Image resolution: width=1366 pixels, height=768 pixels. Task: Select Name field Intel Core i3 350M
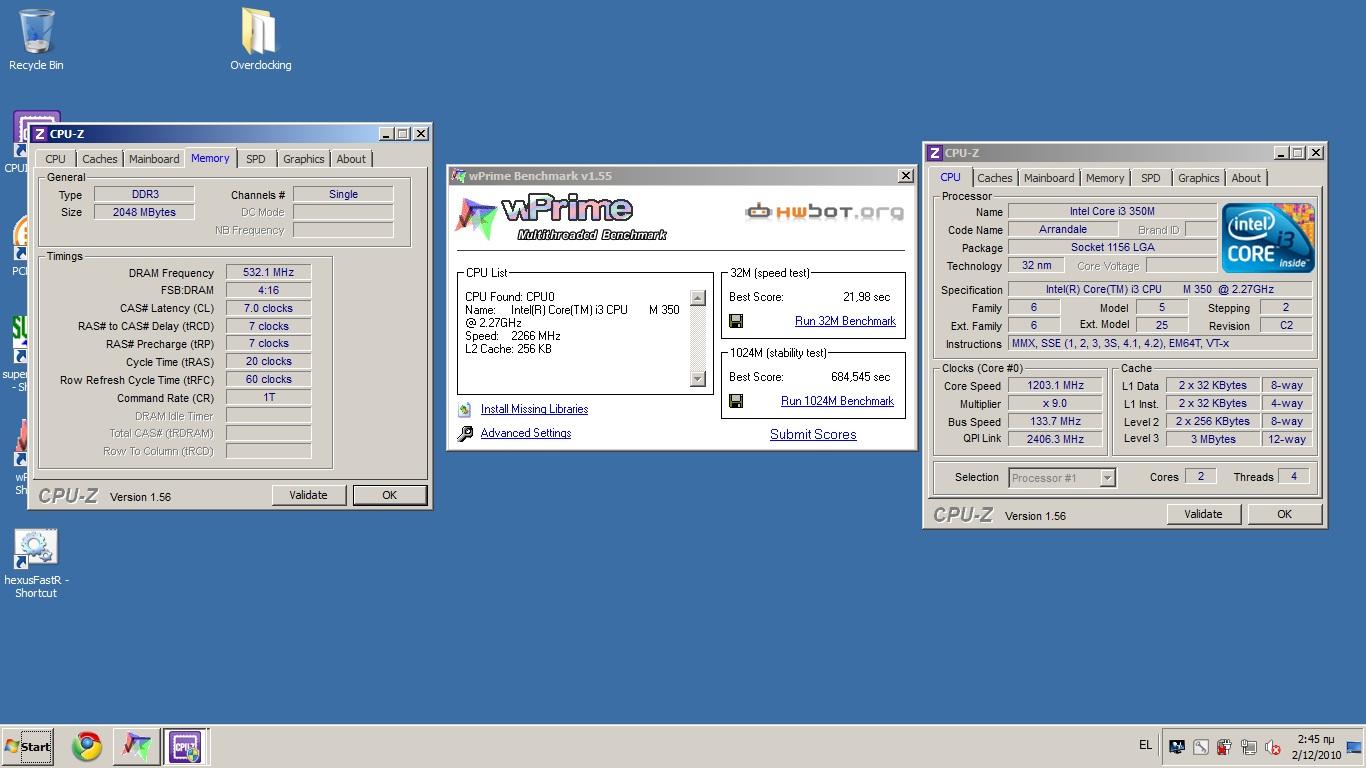(x=1112, y=211)
